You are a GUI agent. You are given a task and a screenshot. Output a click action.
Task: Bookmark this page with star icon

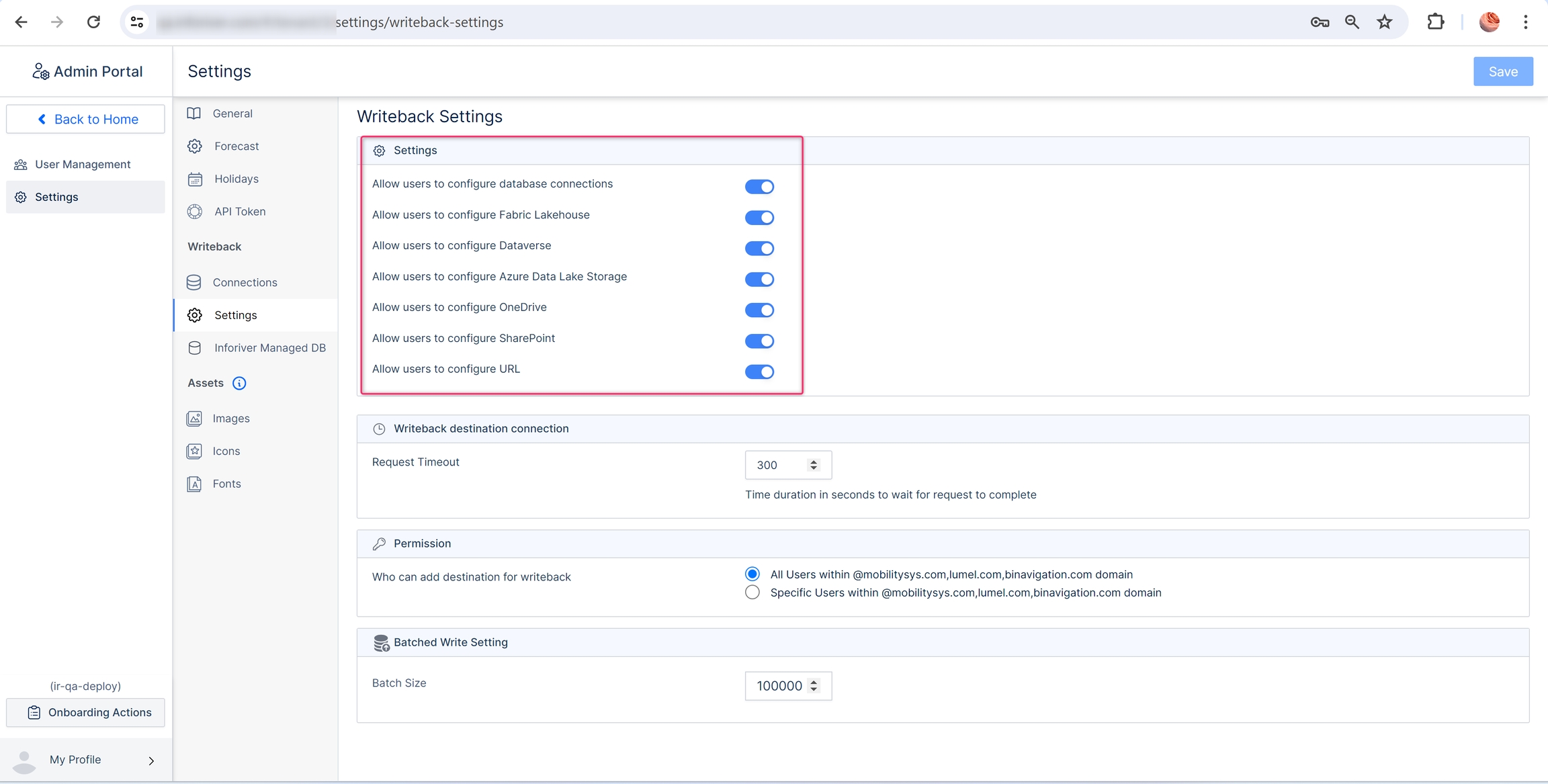point(1385,22)
